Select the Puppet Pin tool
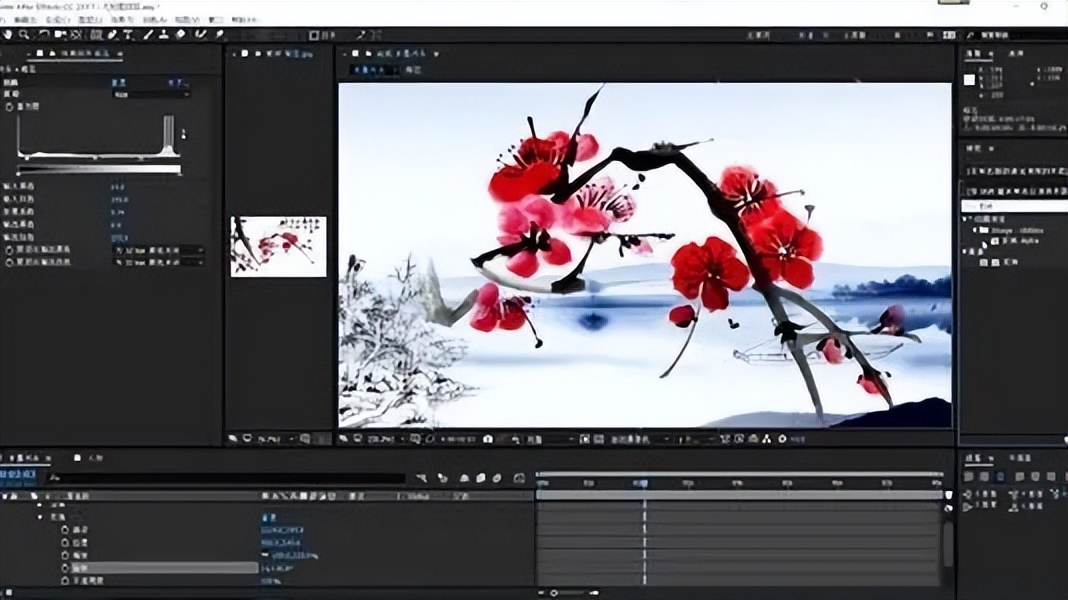The height and width of the screenshot is (600, 1068). pos(218,34)
